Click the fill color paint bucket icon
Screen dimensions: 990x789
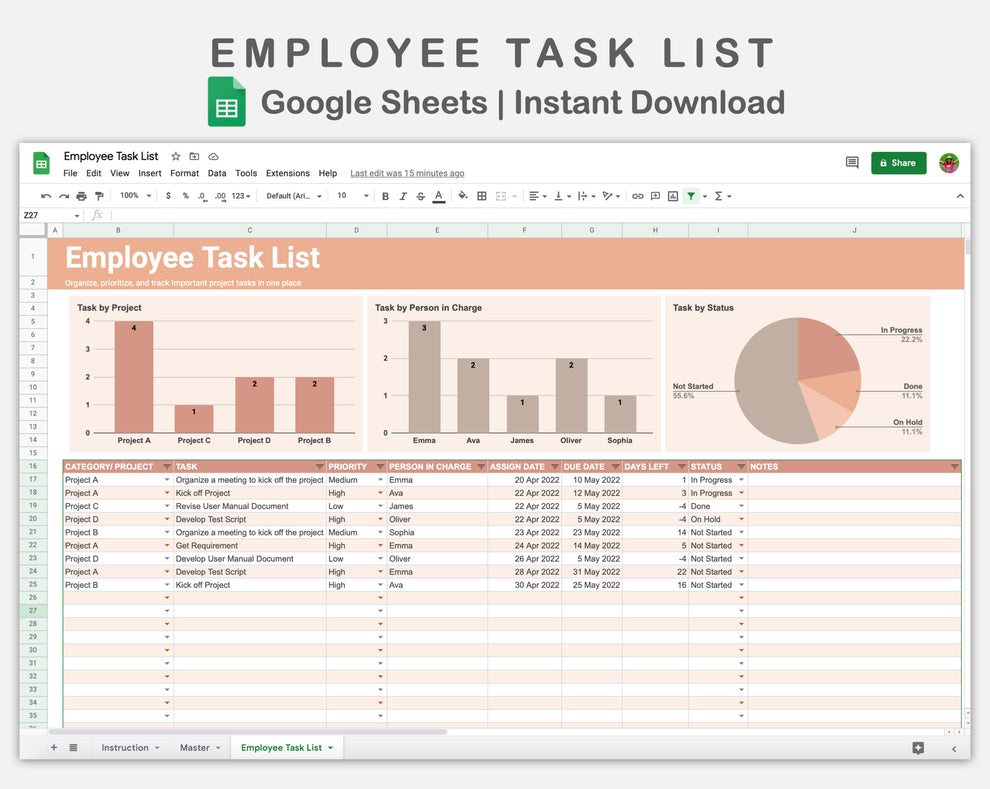(x=463, y=196)
